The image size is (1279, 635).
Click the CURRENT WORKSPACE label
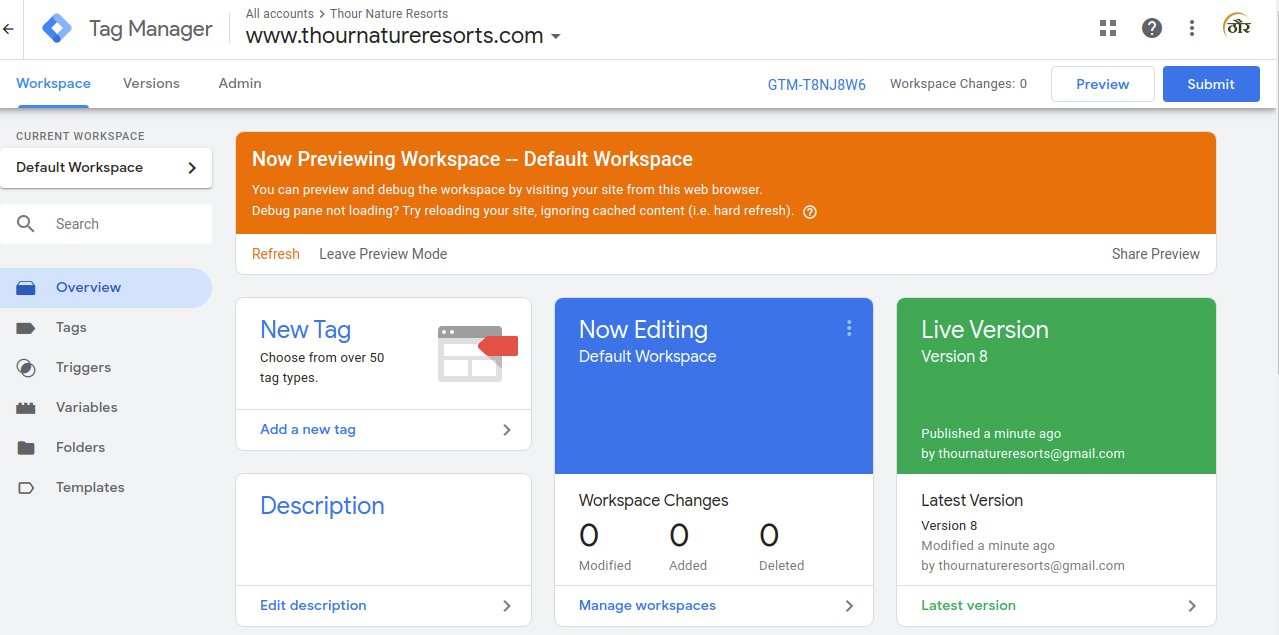[x=80, y=136]
